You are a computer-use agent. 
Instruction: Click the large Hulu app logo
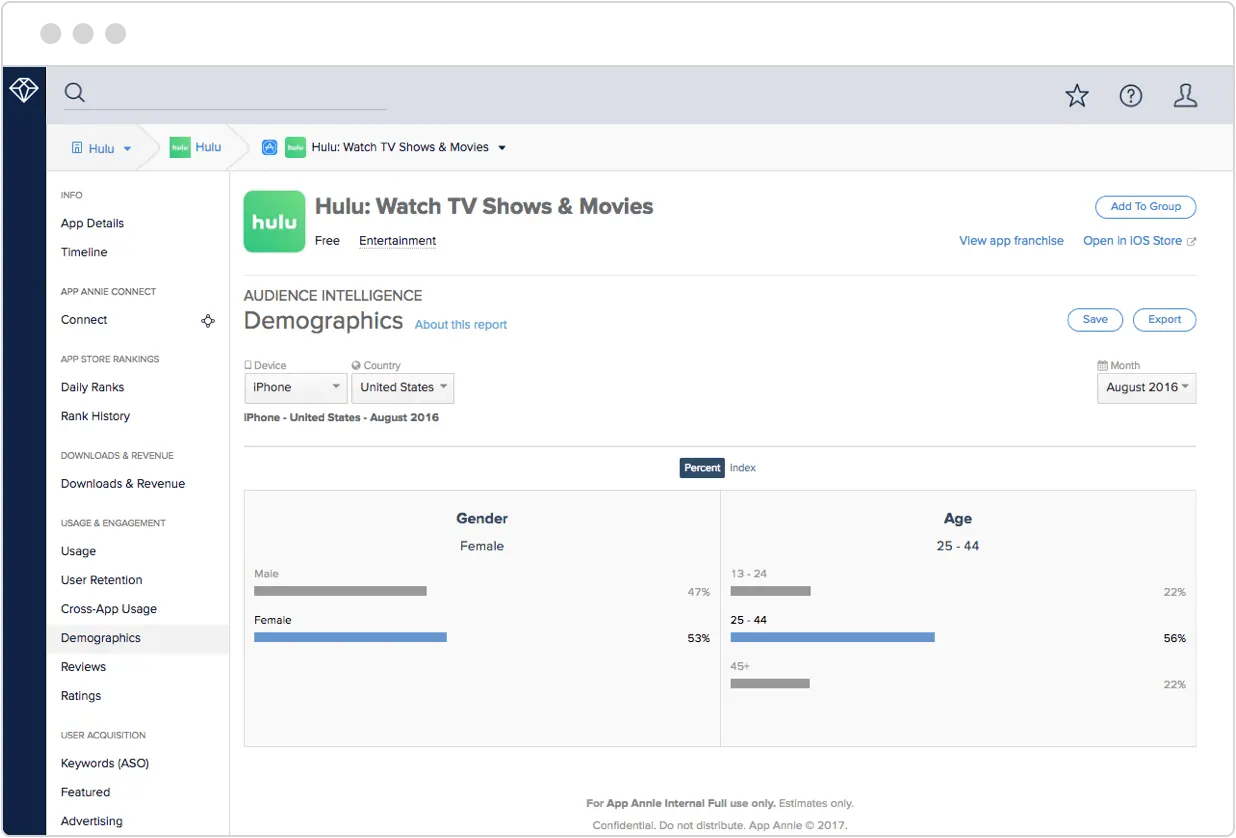pos(275,222)
